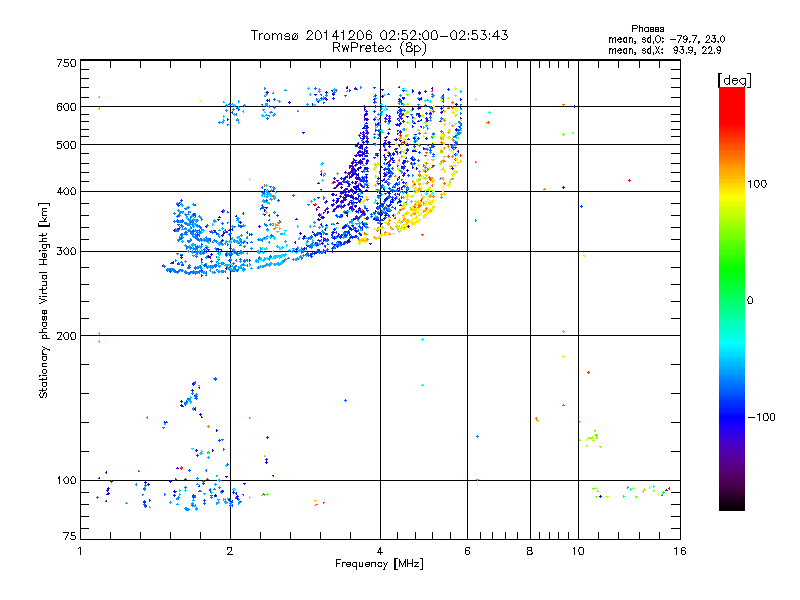Click the 4 tick label on the frequency axis
The width and height of the screenshot is (800, 600).
(380, 551)
